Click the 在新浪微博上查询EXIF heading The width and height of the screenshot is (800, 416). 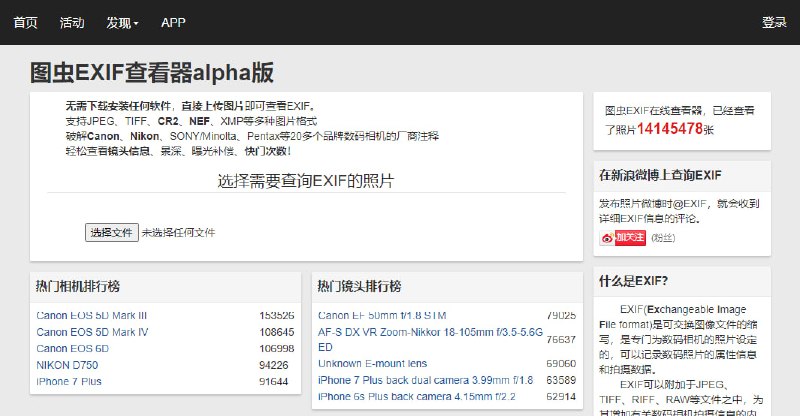coord(660,175)
